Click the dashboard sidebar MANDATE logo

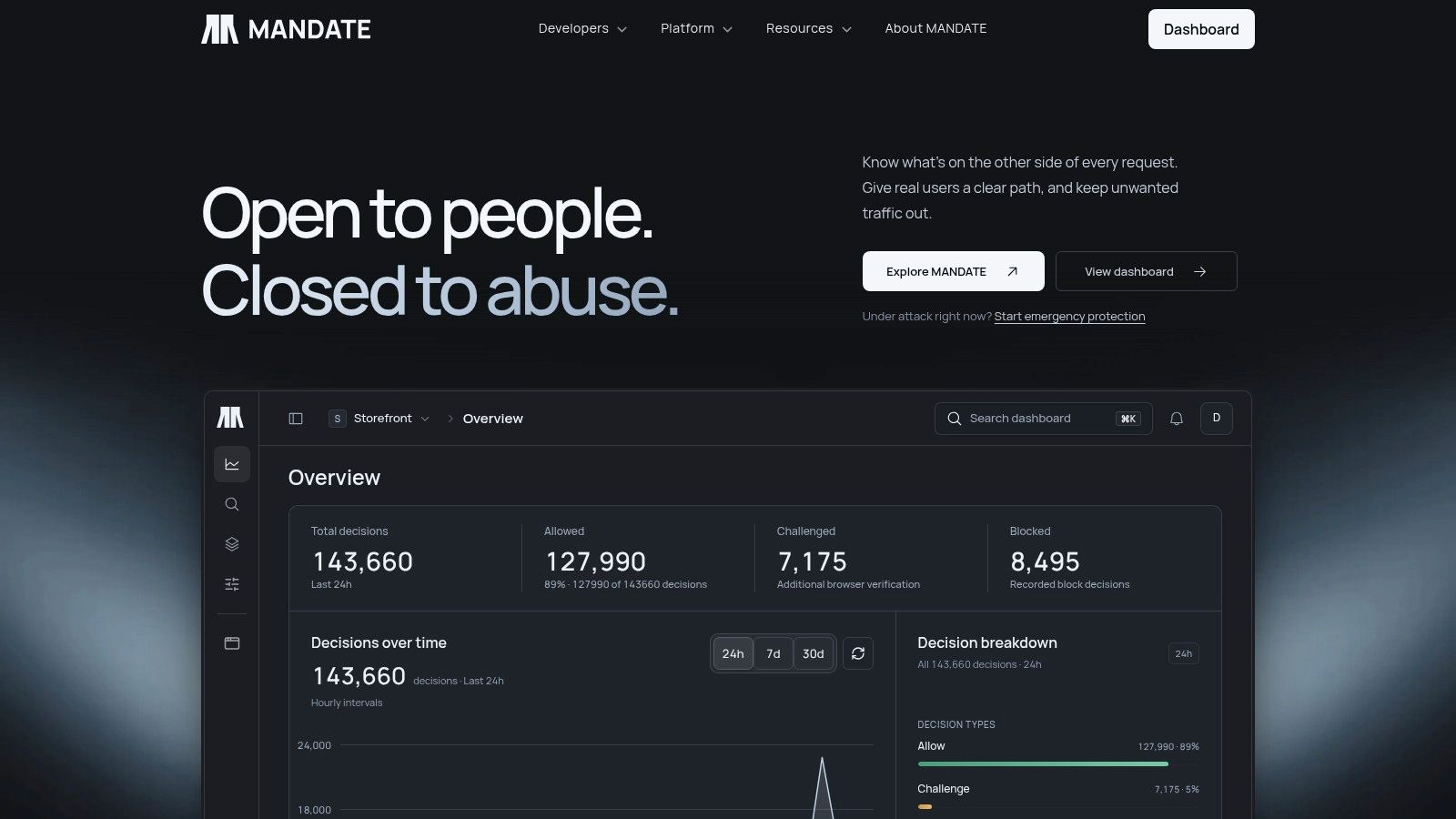tap(230, 418)
